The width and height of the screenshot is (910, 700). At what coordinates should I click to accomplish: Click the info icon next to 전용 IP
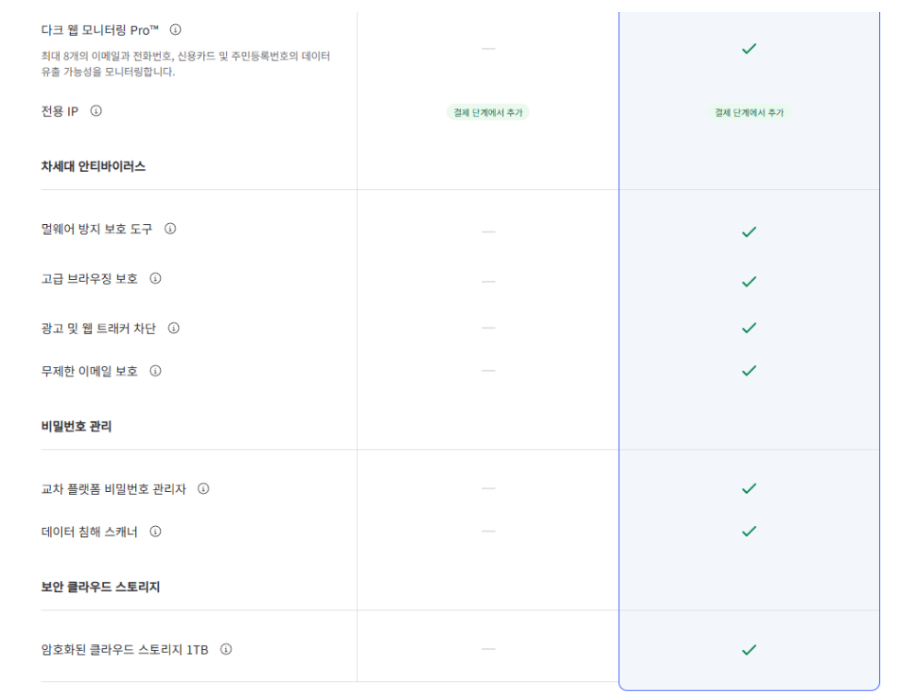[x=96, y=111]
